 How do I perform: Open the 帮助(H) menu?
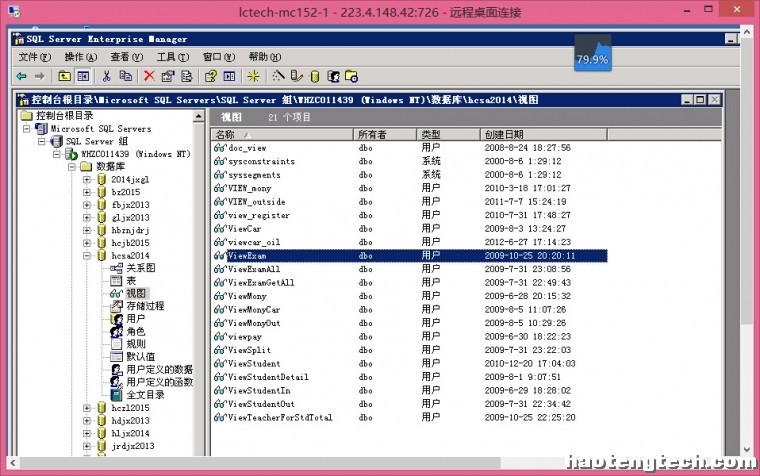coord(265,57)
